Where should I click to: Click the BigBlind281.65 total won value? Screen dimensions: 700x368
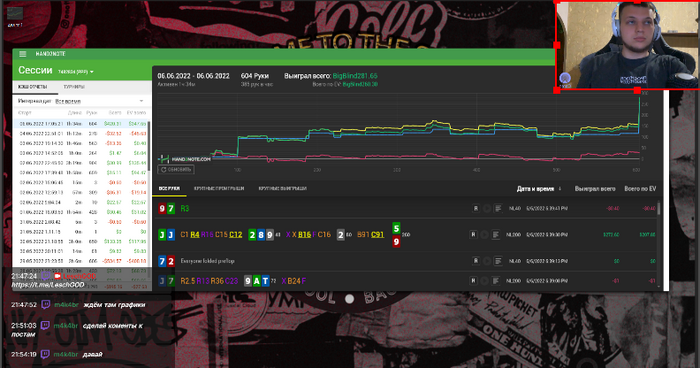click(355, 76)
